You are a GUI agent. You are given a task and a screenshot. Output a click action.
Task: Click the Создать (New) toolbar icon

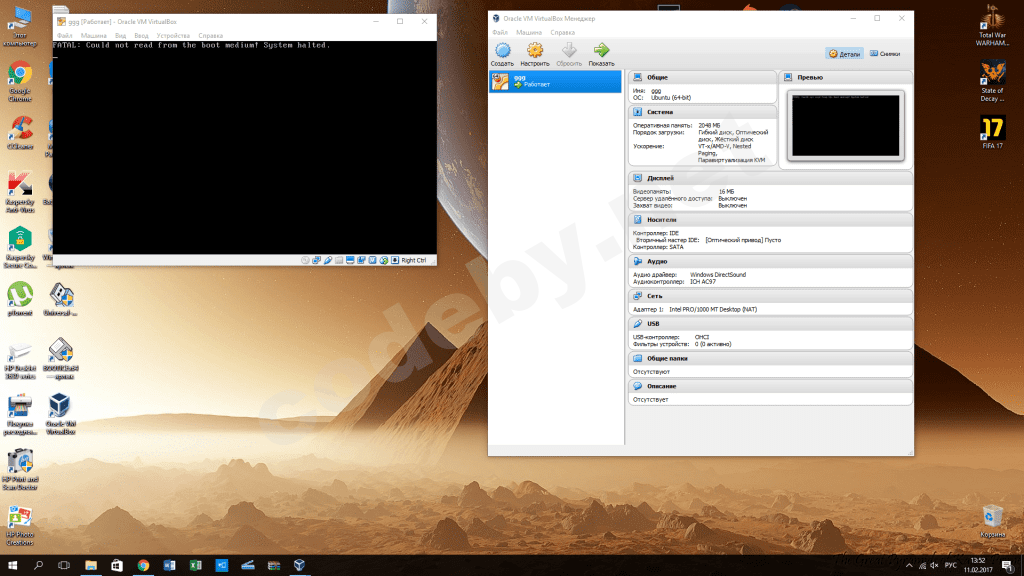(x=502, y=51)
